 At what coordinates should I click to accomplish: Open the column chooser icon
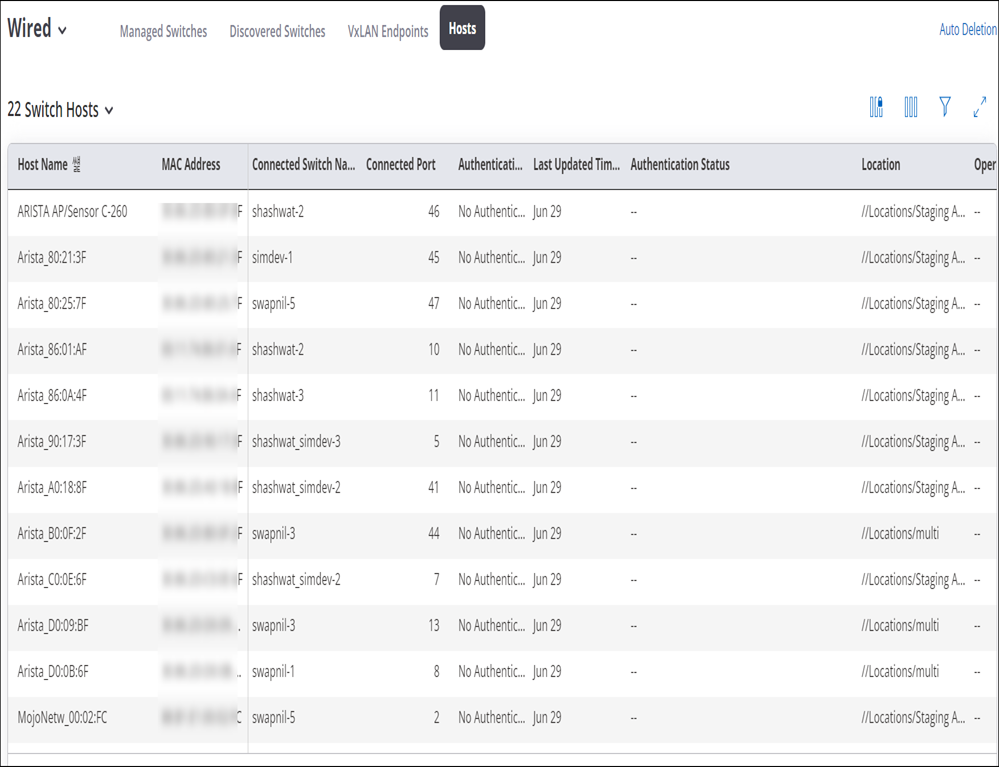click(x=910, y=107)
